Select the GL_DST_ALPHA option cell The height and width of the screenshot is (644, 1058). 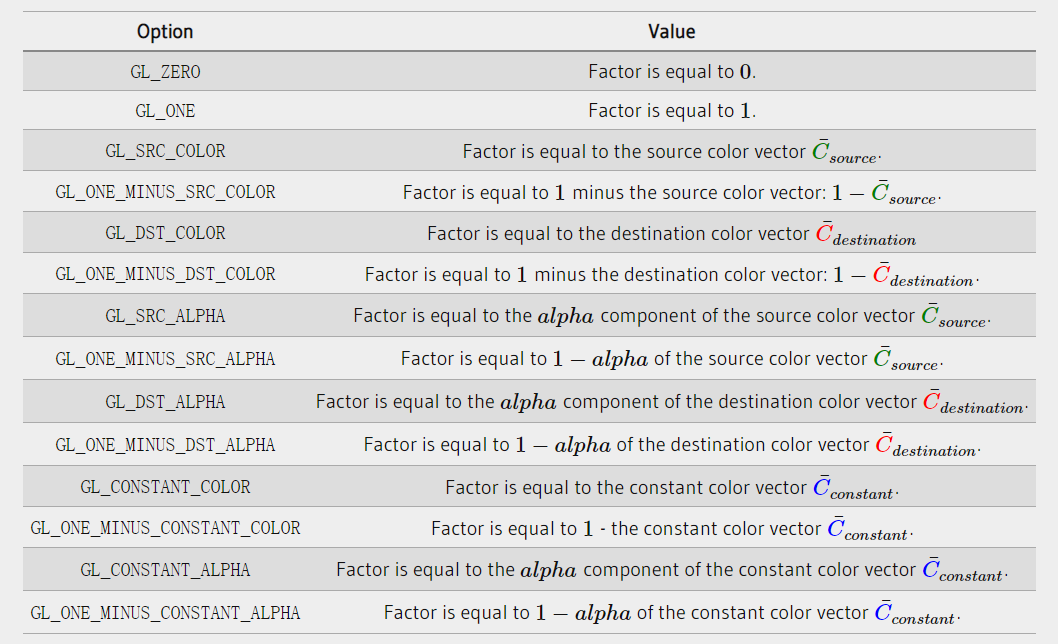[x=165, y=402]
